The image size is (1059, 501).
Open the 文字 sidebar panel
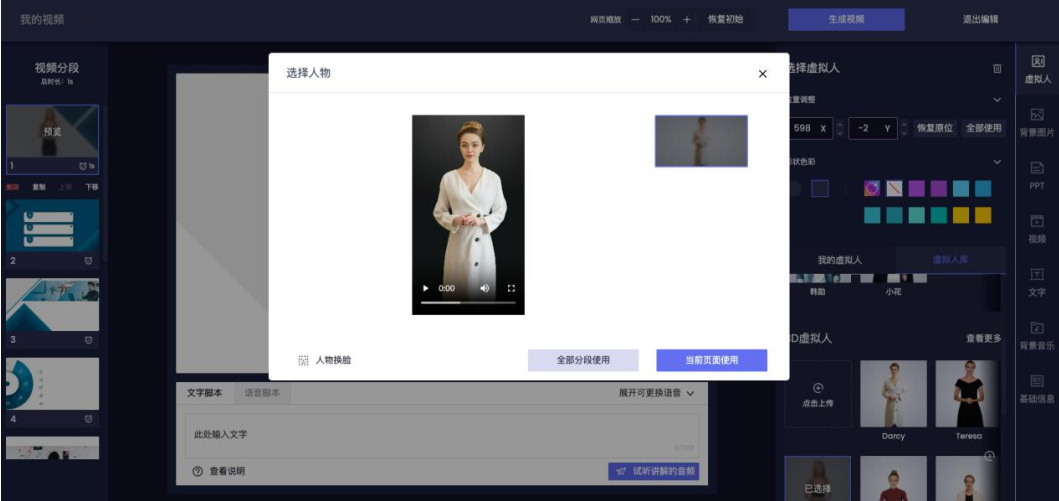click(1037, 282)
